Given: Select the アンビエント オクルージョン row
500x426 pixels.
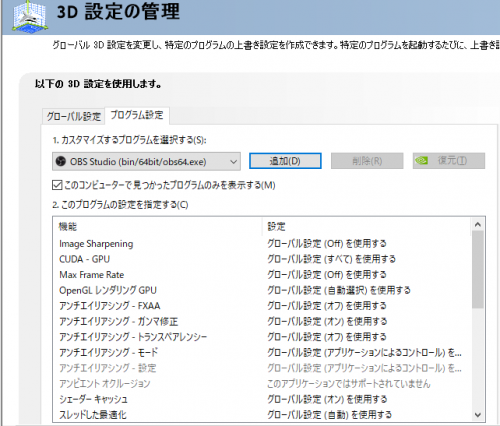Looking at the screenshot, I should 262,384.
